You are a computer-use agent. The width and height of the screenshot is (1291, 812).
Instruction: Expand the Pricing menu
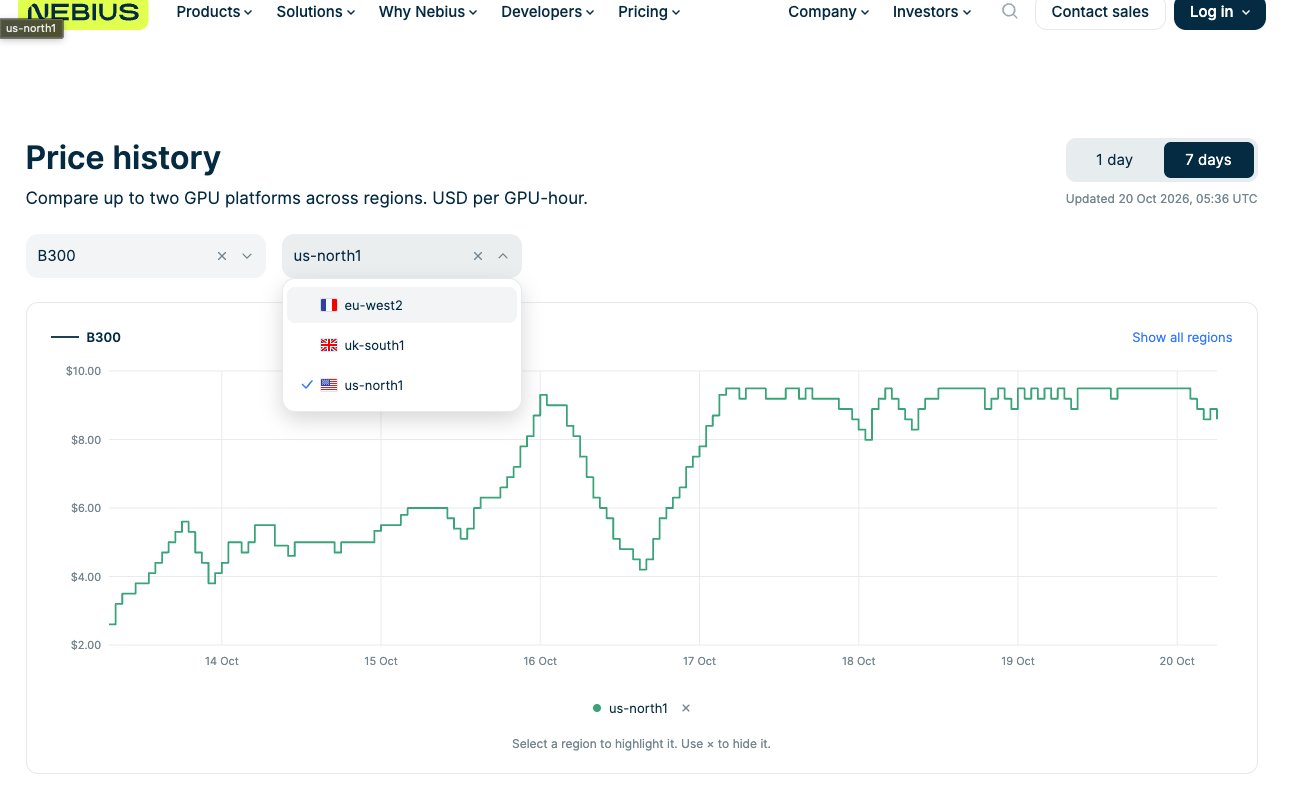point(649,12)
